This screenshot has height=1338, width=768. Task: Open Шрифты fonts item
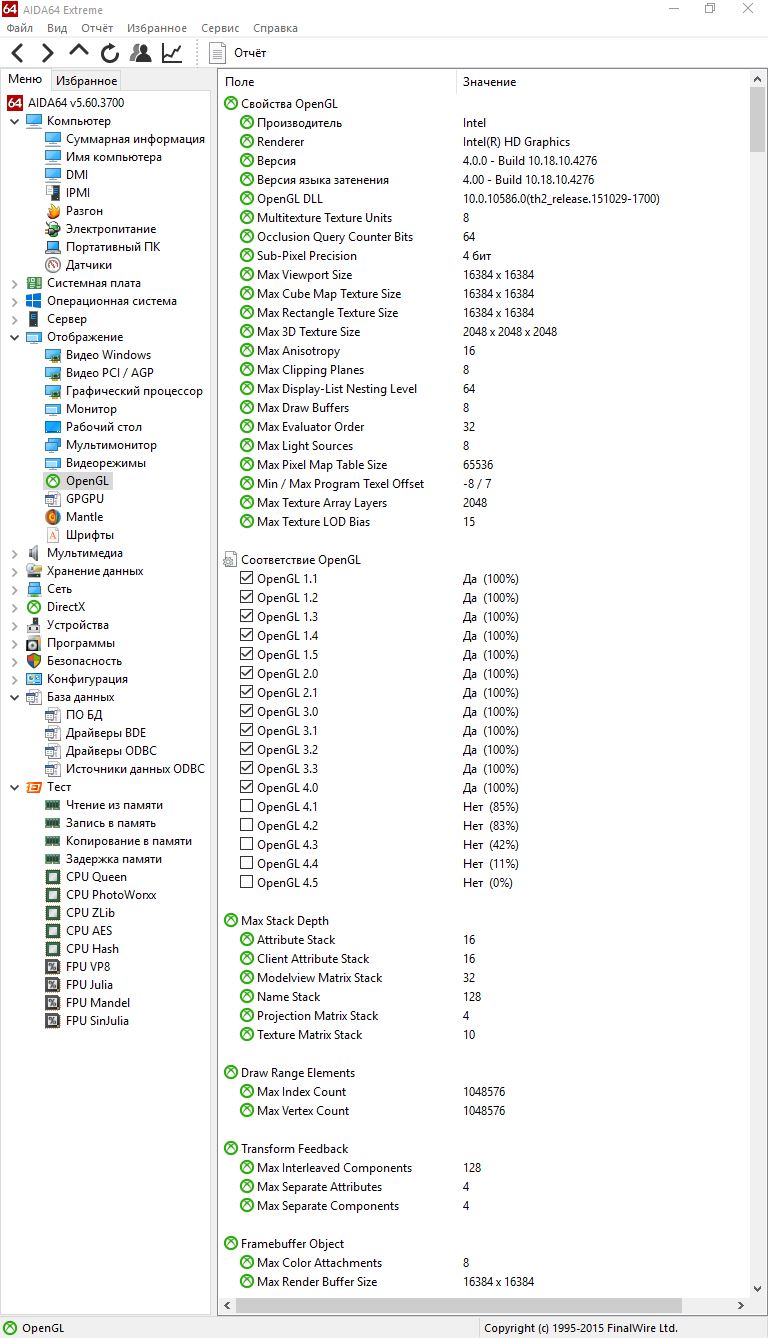tap(89, 535)
